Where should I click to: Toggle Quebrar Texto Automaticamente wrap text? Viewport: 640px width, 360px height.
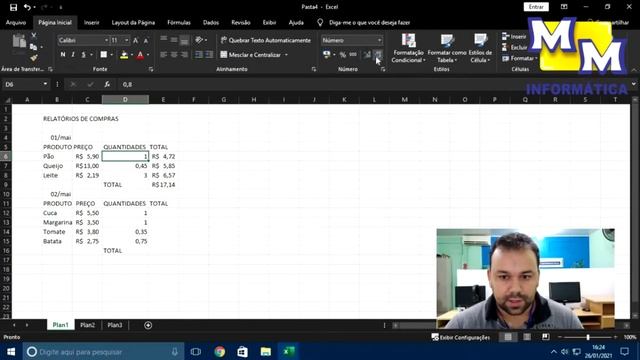point(266,40)
